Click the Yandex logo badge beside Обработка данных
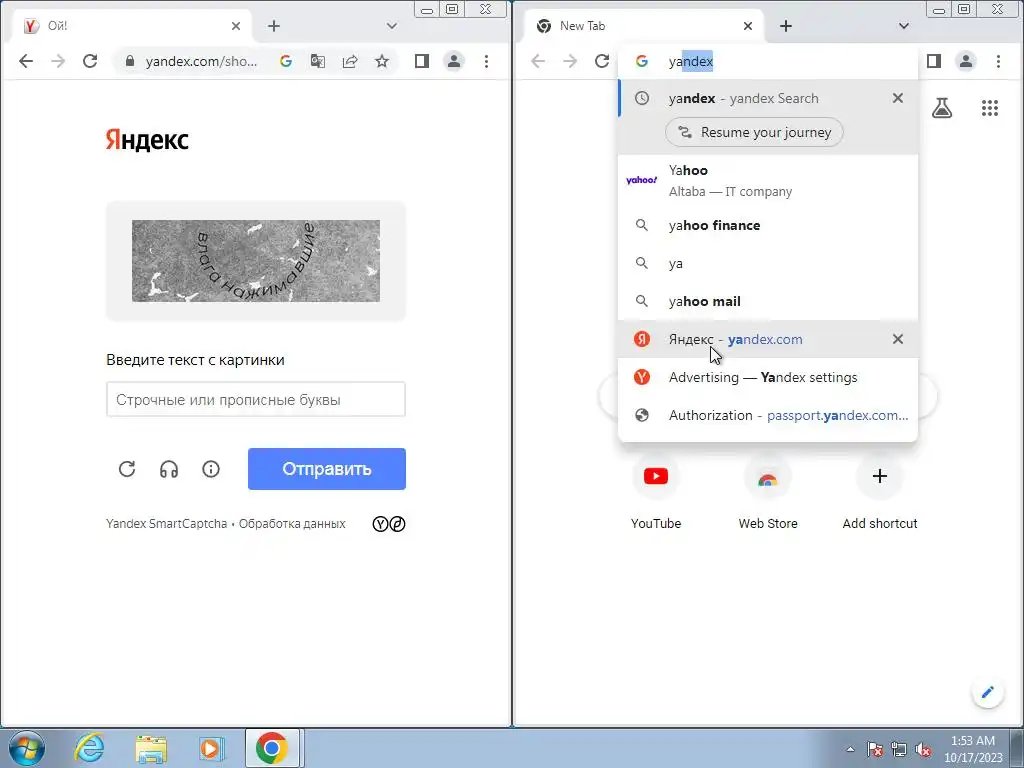The image size is (1024, 768). coord(389,524)
